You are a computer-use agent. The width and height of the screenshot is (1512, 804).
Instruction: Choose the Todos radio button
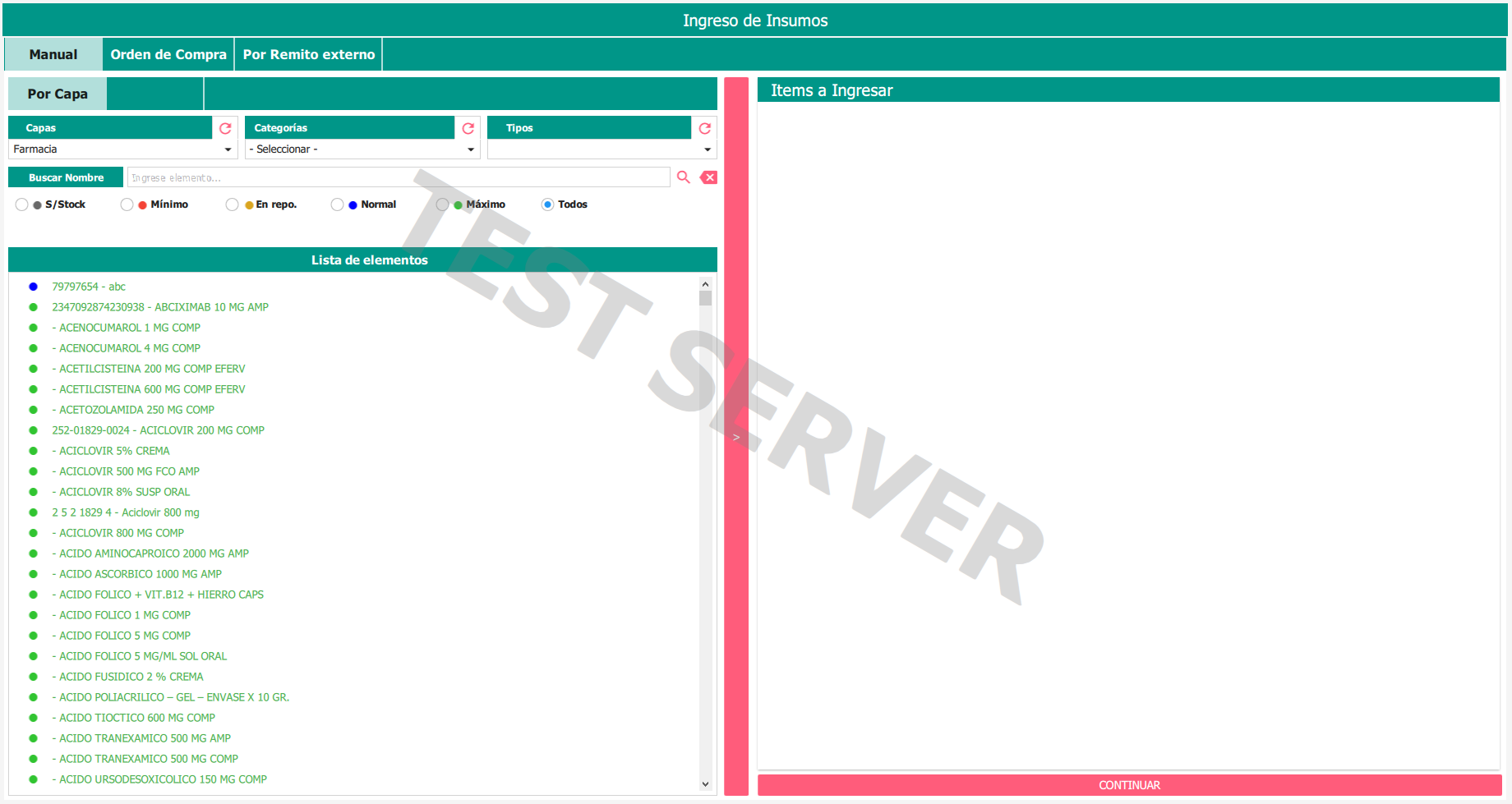pyautogui.click(x=547, y=204)
